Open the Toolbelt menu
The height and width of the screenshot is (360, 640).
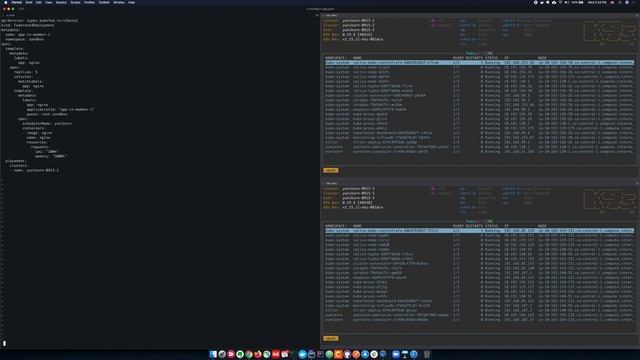(104, 2)
